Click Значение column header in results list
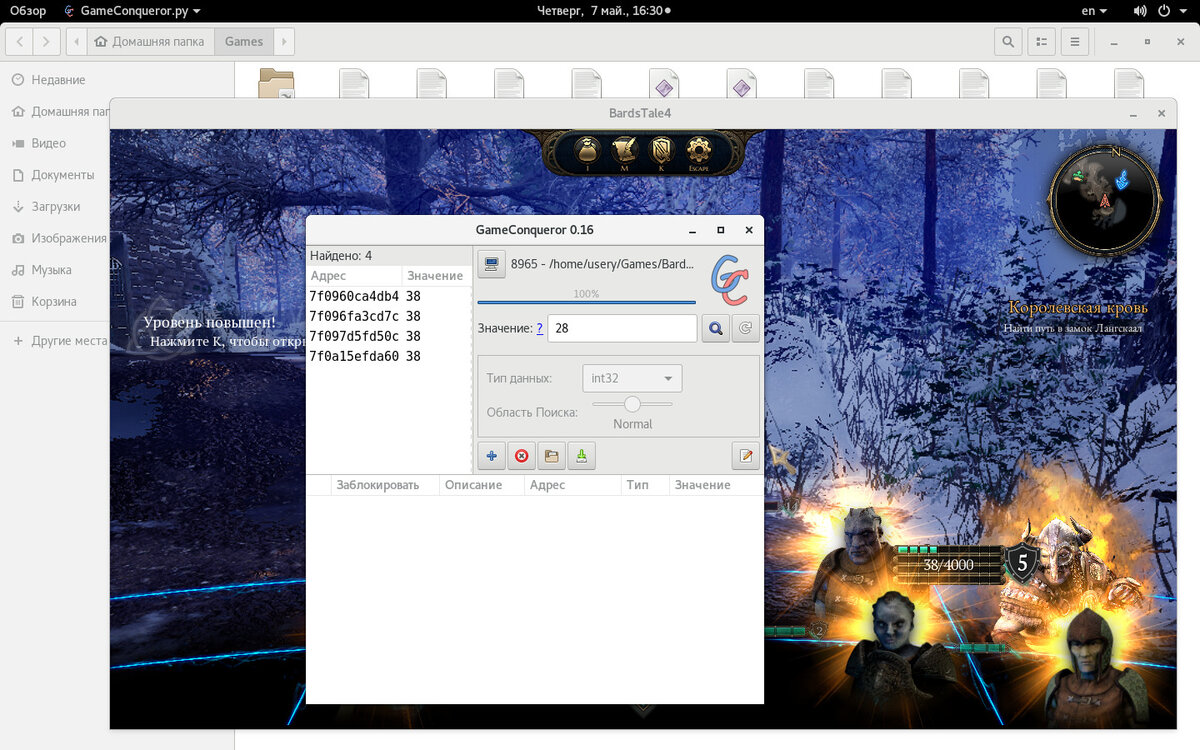The width and height of the screenshot is (1200, 750). point(436,276)
